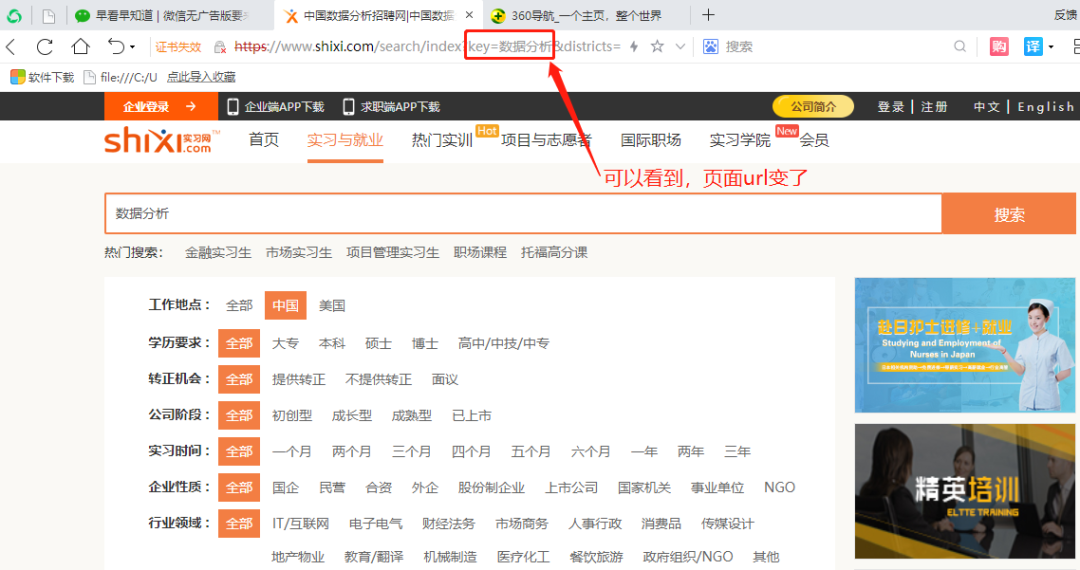Image resolution: width=1080 pixels, height=570 pixels.
Task: Click hot search 金融实习生
Action: [x=218, y=253]
